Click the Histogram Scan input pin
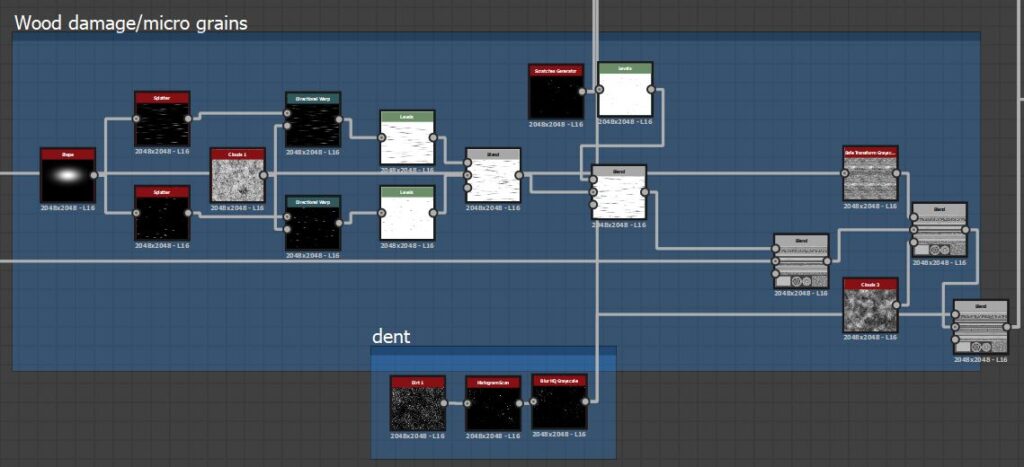 tap(467, 404)
